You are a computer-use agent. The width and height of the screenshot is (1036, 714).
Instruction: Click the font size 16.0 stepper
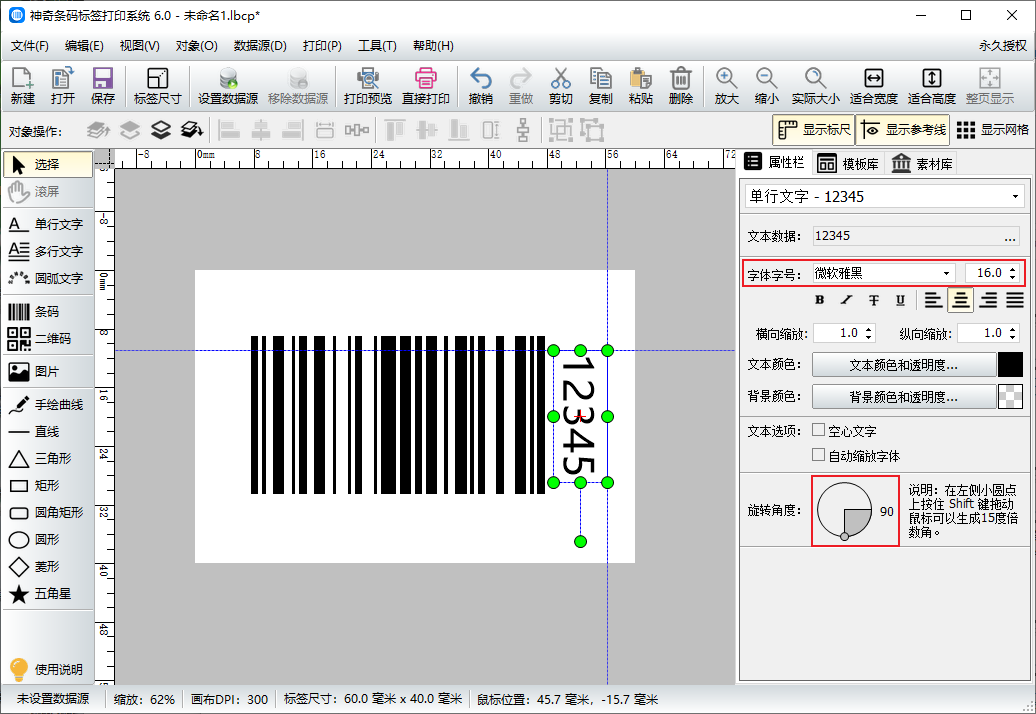1013,273
